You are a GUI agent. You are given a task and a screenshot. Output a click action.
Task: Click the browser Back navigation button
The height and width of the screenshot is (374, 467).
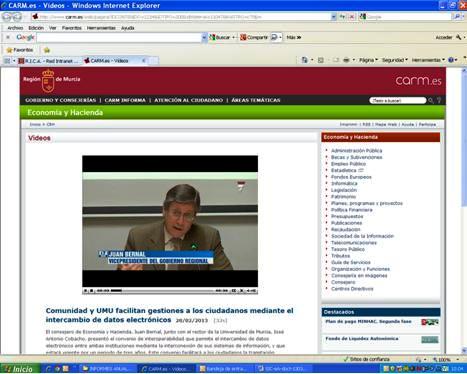[x=7, y=16]
